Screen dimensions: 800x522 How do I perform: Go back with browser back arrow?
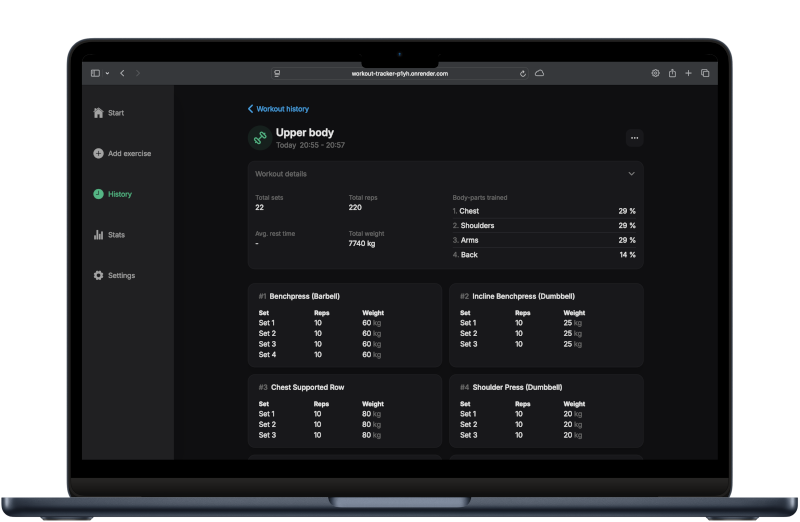coord(122,73)
